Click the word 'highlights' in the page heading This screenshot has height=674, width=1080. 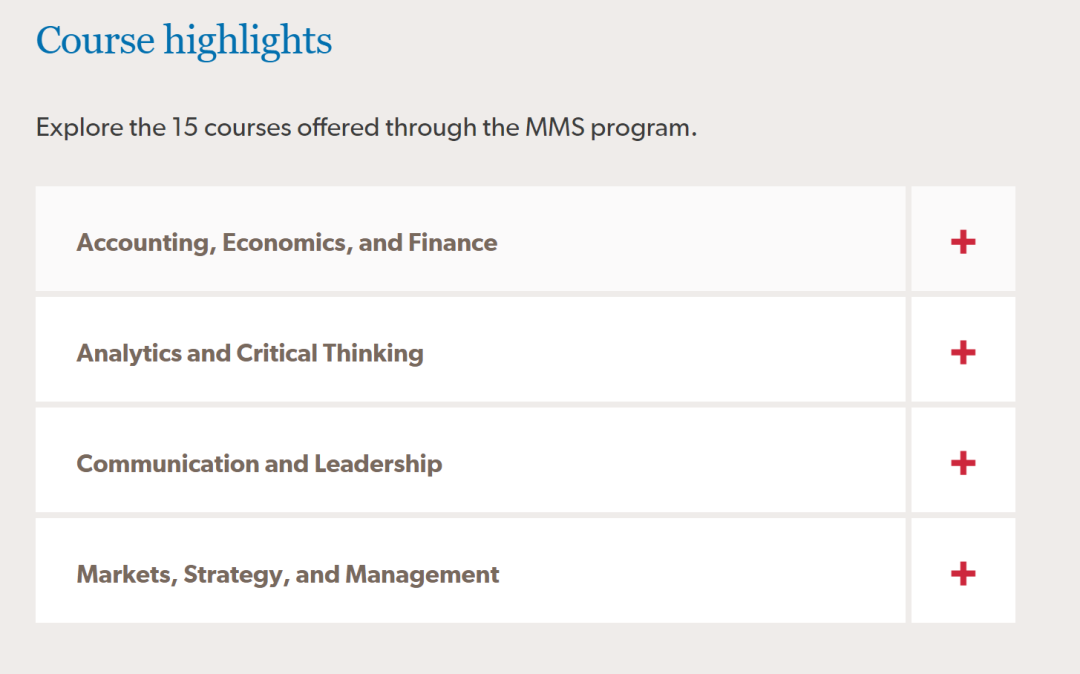[248, 41]
